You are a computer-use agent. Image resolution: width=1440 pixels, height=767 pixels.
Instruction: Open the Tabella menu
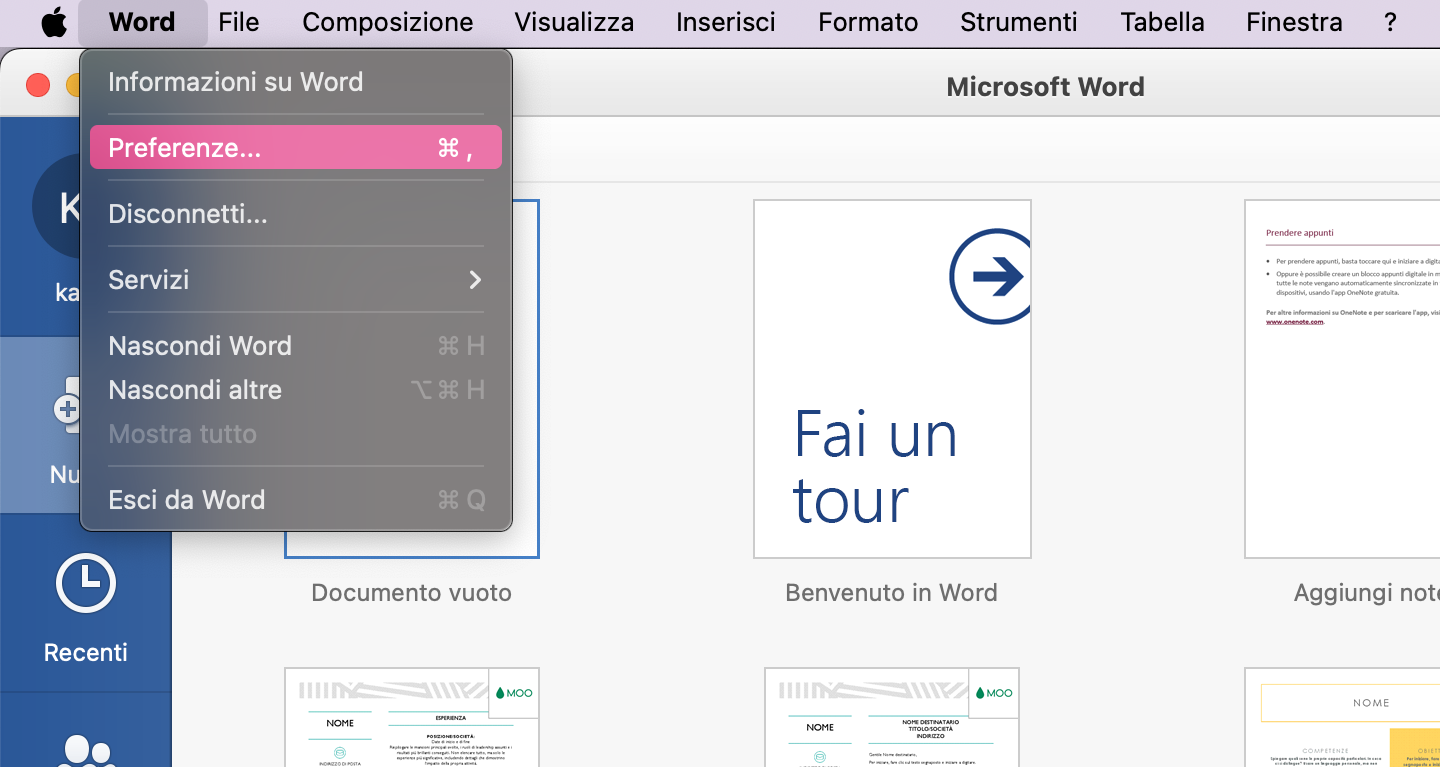[x=1163, y=22]
